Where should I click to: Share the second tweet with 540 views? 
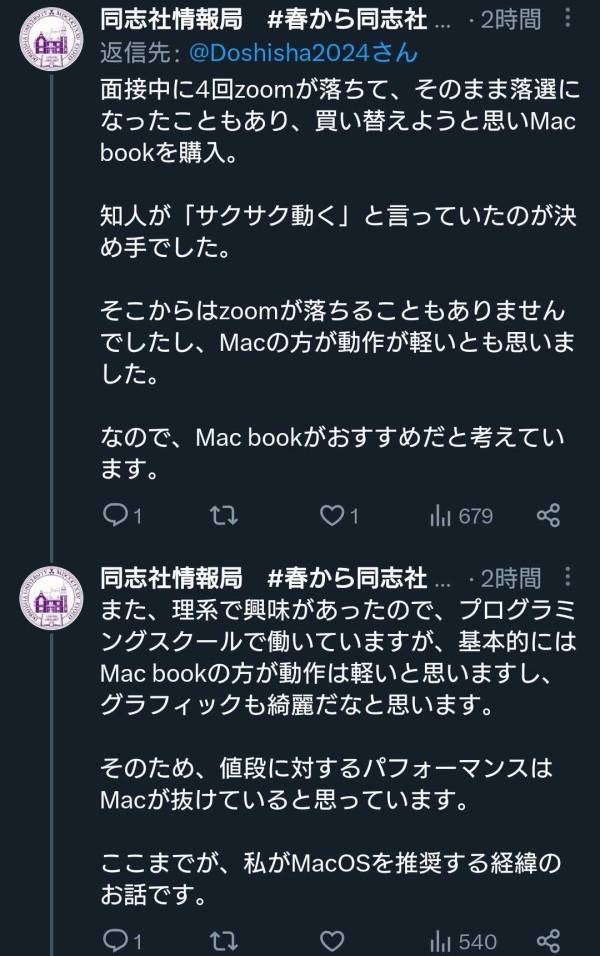point(548,940)
